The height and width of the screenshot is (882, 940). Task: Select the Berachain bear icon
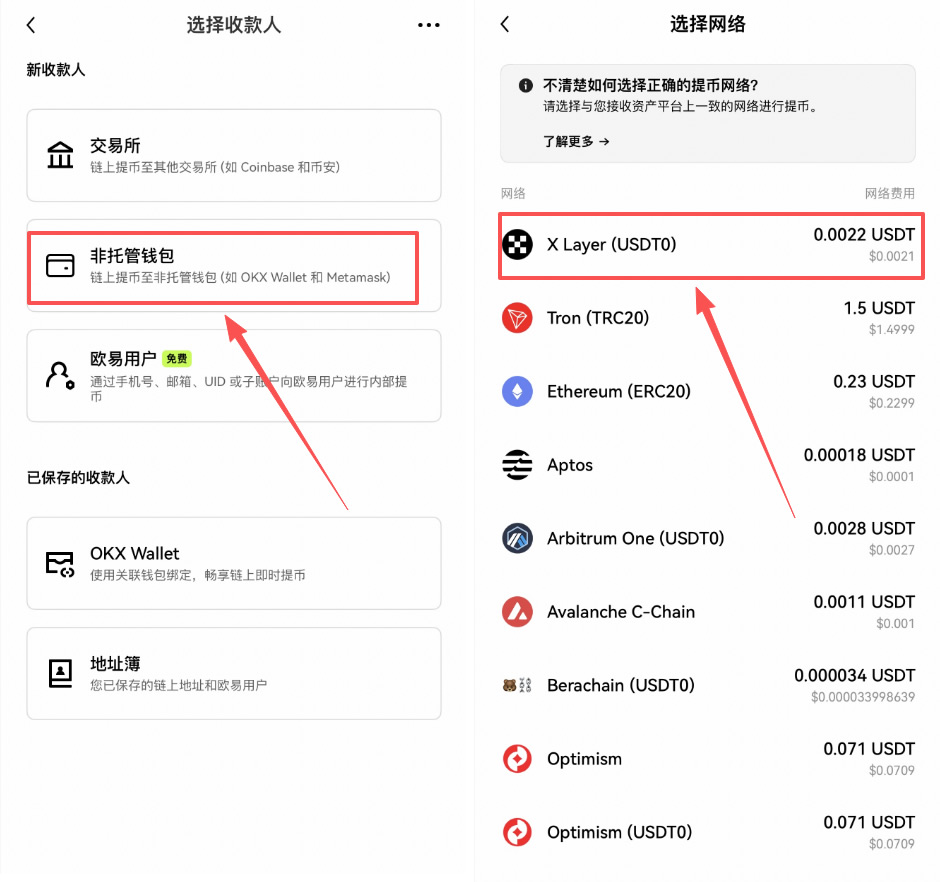pos(517,685)
